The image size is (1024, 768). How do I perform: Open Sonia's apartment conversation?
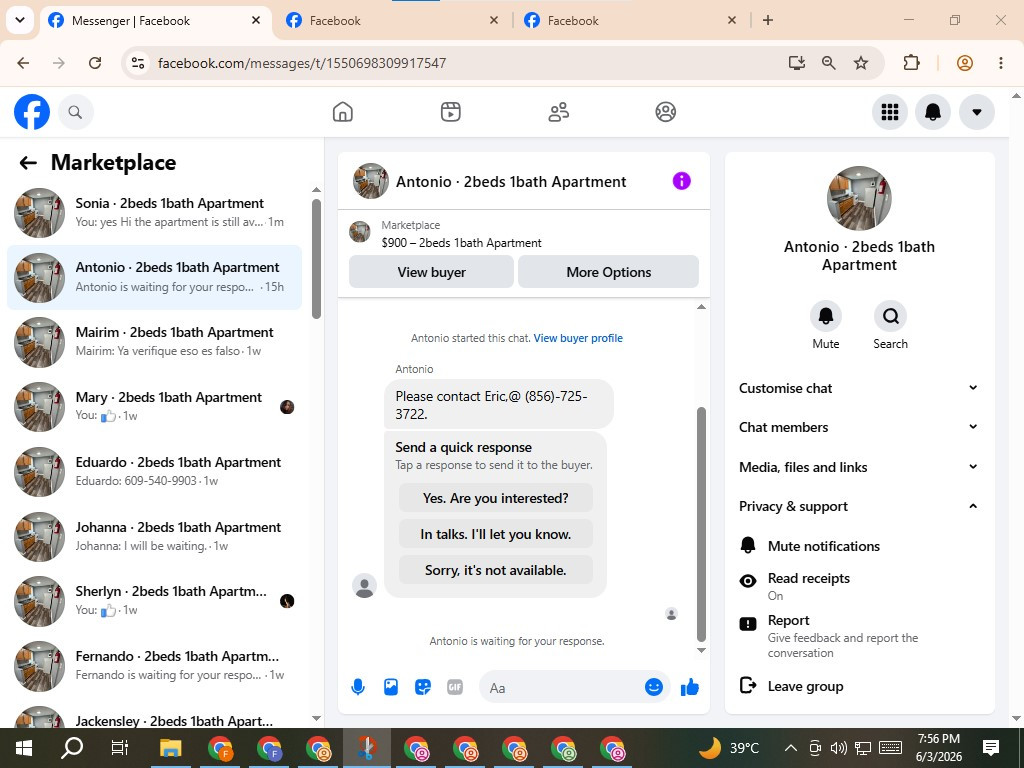[154, 213]
